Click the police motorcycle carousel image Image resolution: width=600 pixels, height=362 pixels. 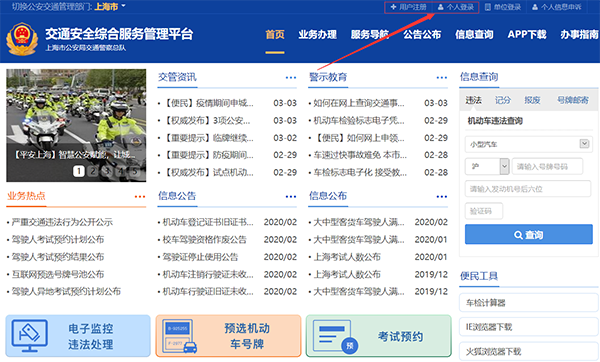76,125
